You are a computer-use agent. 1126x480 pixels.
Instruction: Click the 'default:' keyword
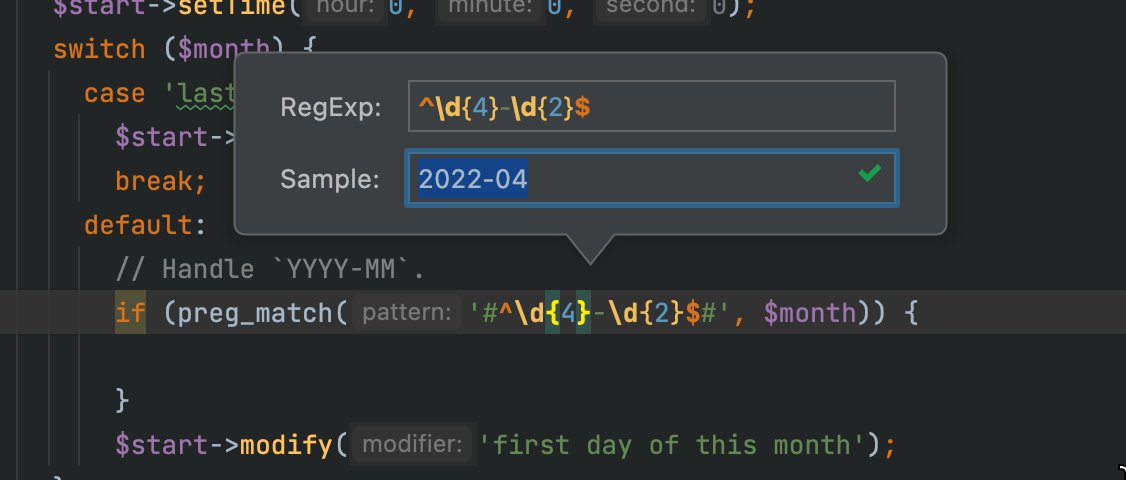pyautogui.click(x=145, y=226)
